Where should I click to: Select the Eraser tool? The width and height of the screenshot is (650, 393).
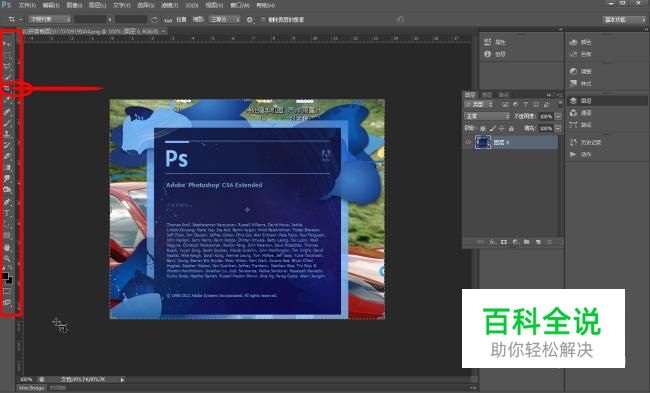7,156
